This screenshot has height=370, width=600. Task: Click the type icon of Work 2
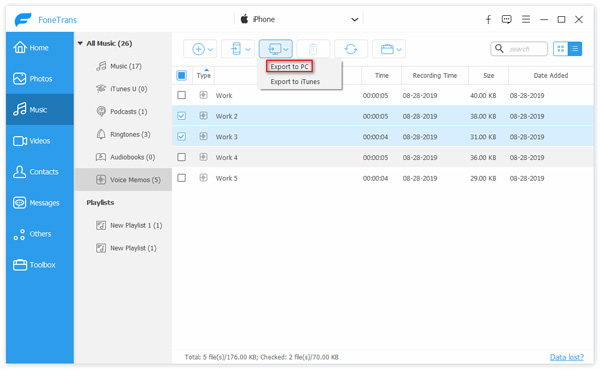[203, 116]
